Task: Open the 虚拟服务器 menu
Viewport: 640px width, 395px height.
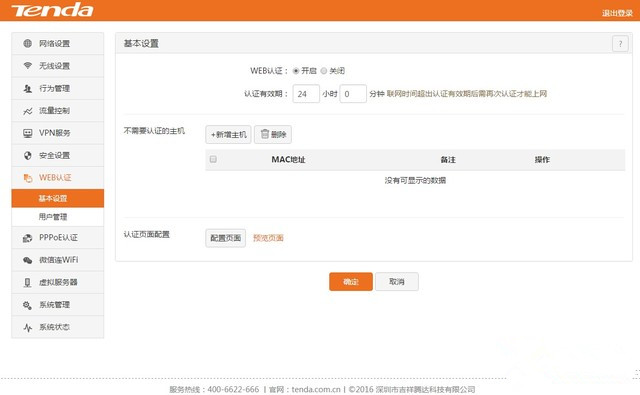Action: pyautogui.click(x=58, y=282)
